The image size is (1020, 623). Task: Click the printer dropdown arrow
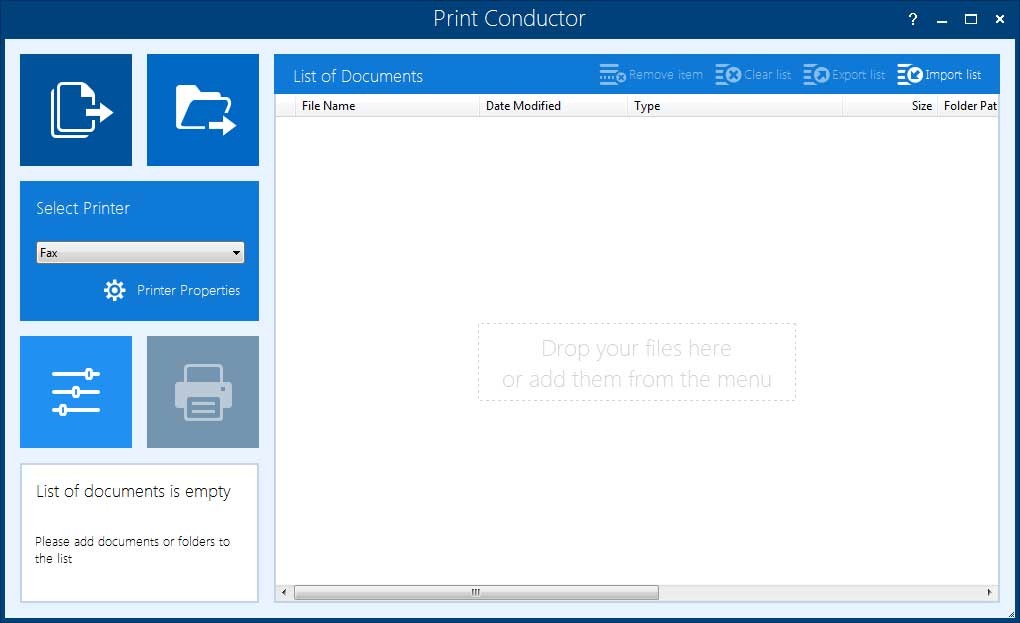(x=236, y=252)
